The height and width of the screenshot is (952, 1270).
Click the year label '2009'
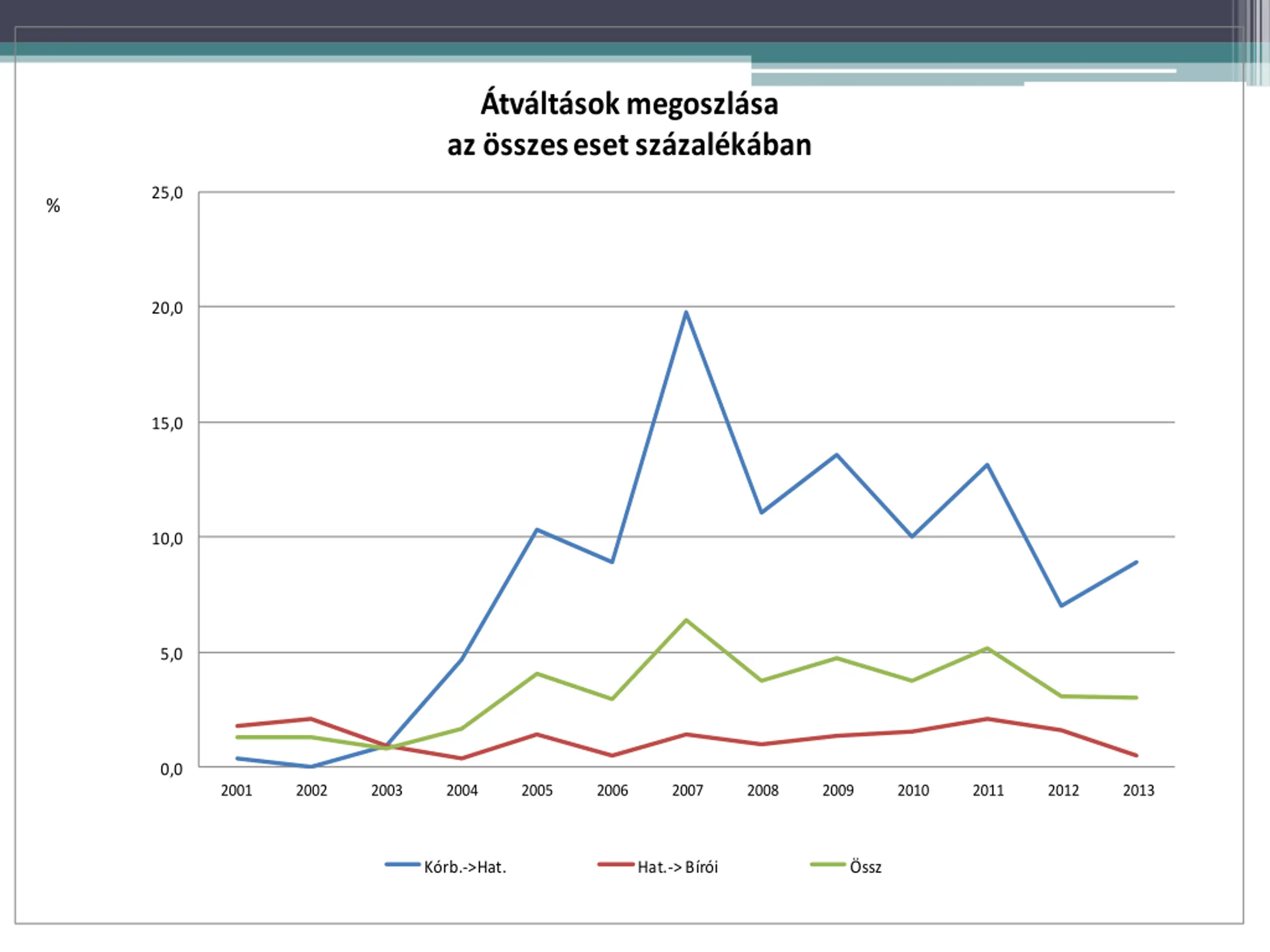(838, 791)
